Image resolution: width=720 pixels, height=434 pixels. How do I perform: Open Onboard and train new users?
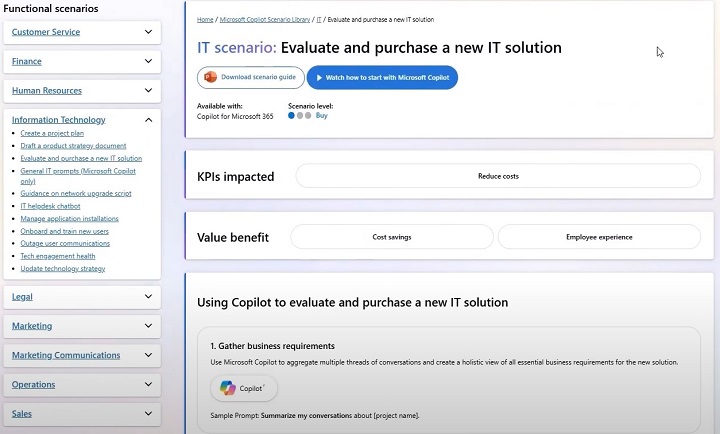tap(64, 231)
